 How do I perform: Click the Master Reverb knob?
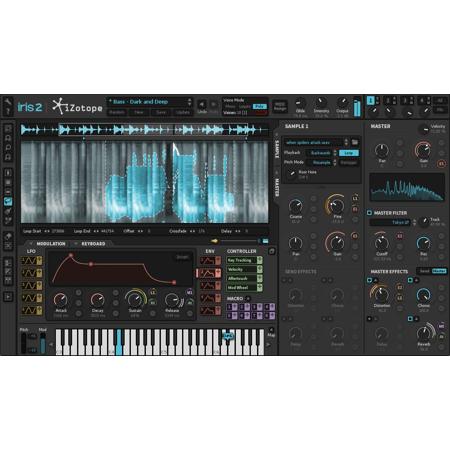(x=424, y=333)
